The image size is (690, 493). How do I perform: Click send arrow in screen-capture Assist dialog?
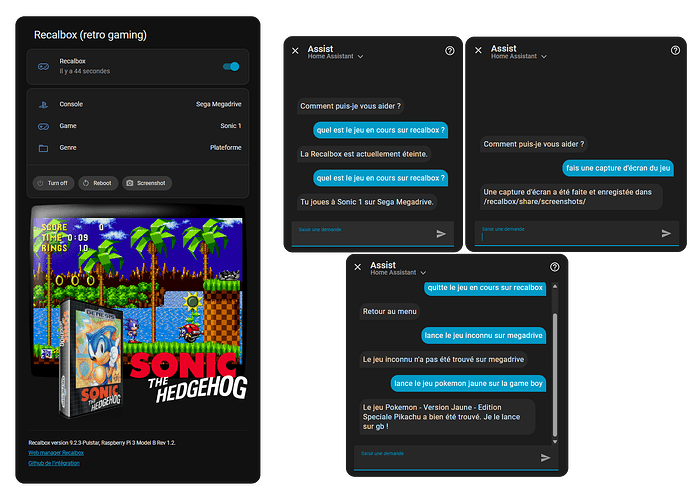tap(666, 233)
